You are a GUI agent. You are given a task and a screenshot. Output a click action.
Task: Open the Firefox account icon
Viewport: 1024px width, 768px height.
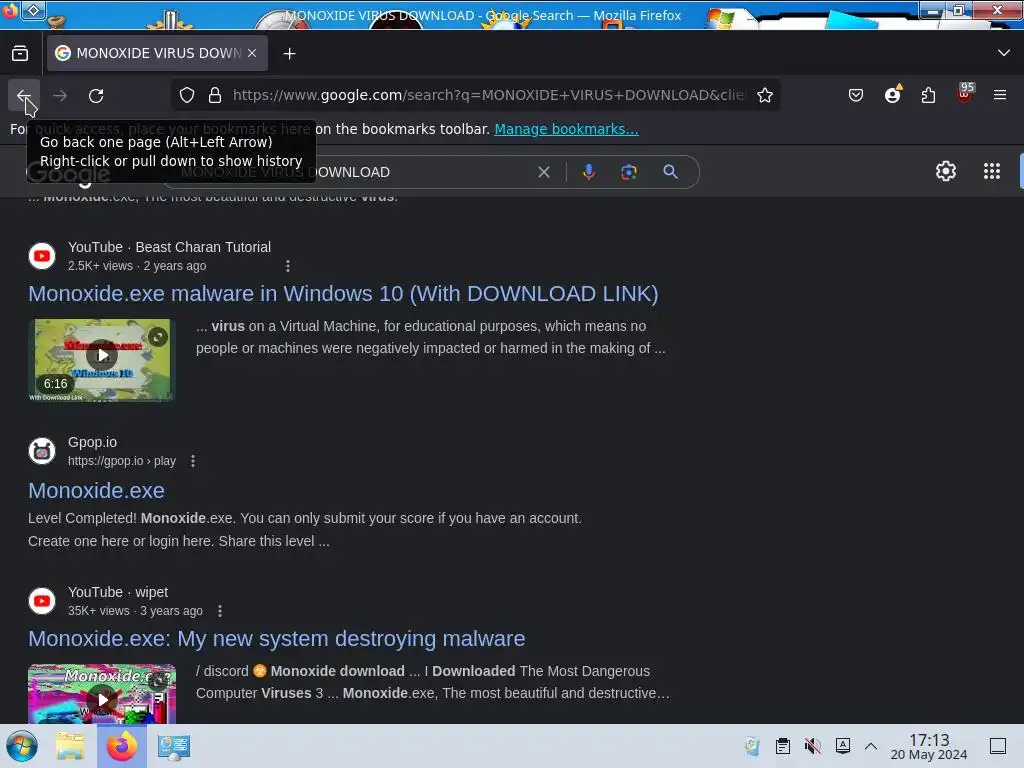pos(893,95)
